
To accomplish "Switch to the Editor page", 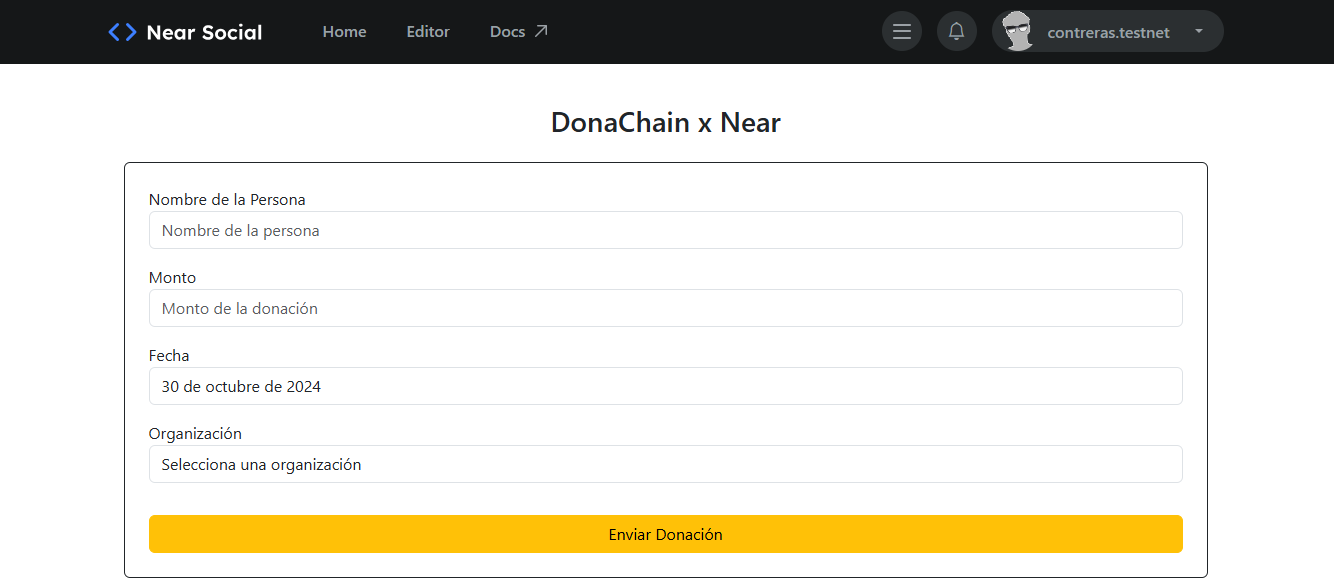I will (x=428, y=31).
